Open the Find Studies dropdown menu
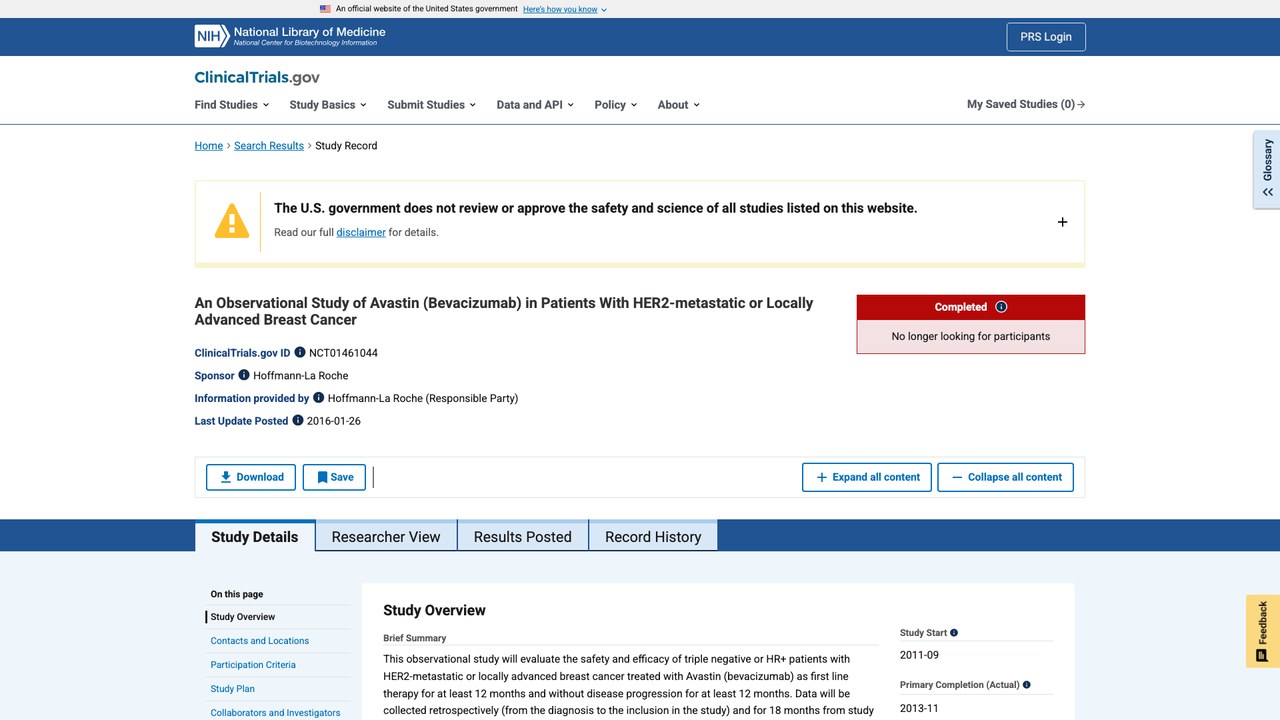This screenshot has width=1280, height=720. pos(232,104)
